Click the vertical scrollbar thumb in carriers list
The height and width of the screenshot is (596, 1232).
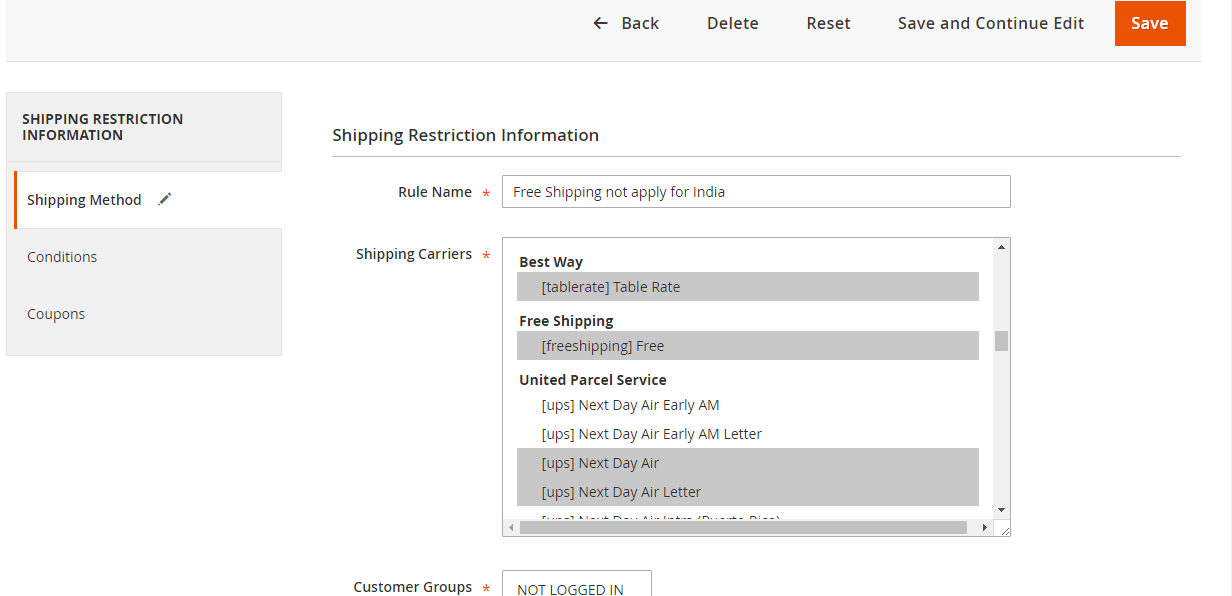(1001, 341)
